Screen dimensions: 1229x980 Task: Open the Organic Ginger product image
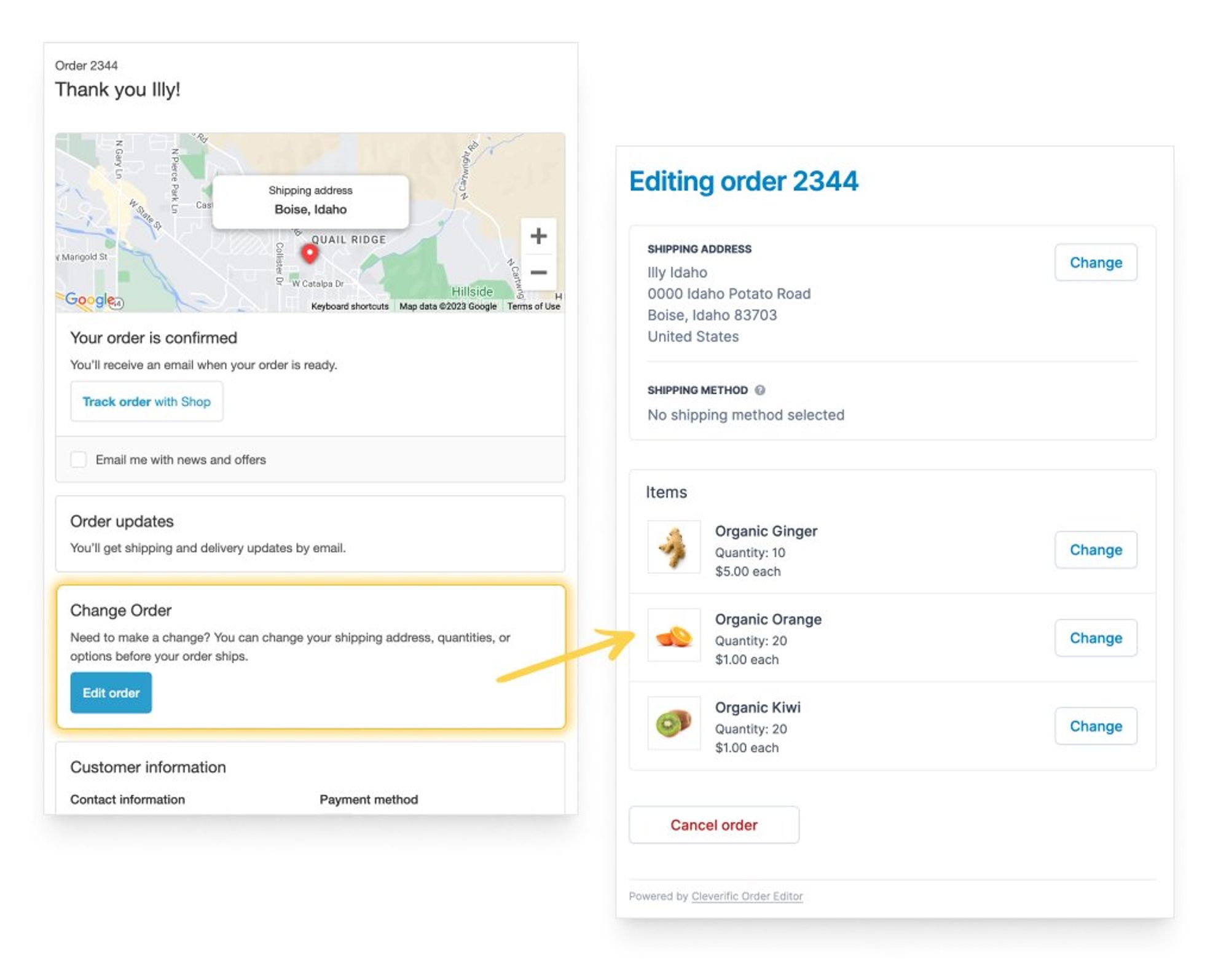[673, 547]
